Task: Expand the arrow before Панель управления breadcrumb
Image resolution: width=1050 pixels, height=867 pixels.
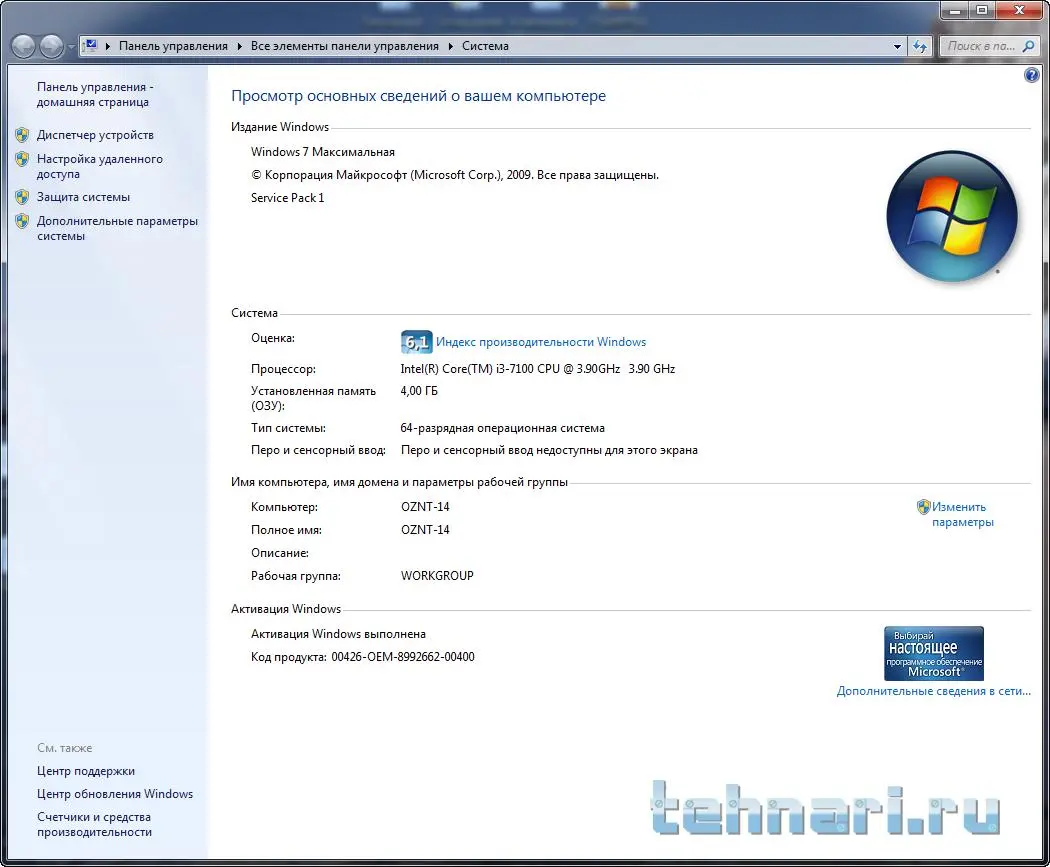Action: click(x=108, y=46)
